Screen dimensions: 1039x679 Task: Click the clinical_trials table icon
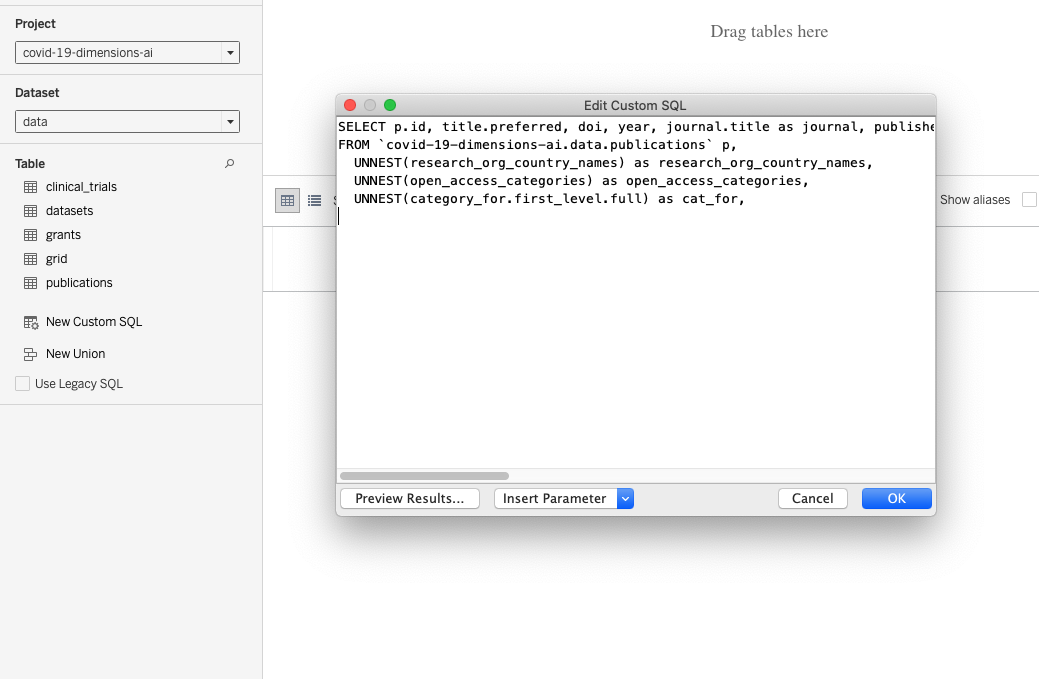click(30, 187)
